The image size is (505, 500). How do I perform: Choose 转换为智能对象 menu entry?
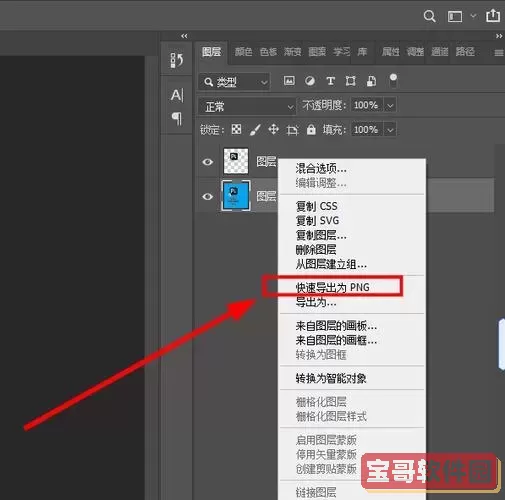[x=331, y=378]
